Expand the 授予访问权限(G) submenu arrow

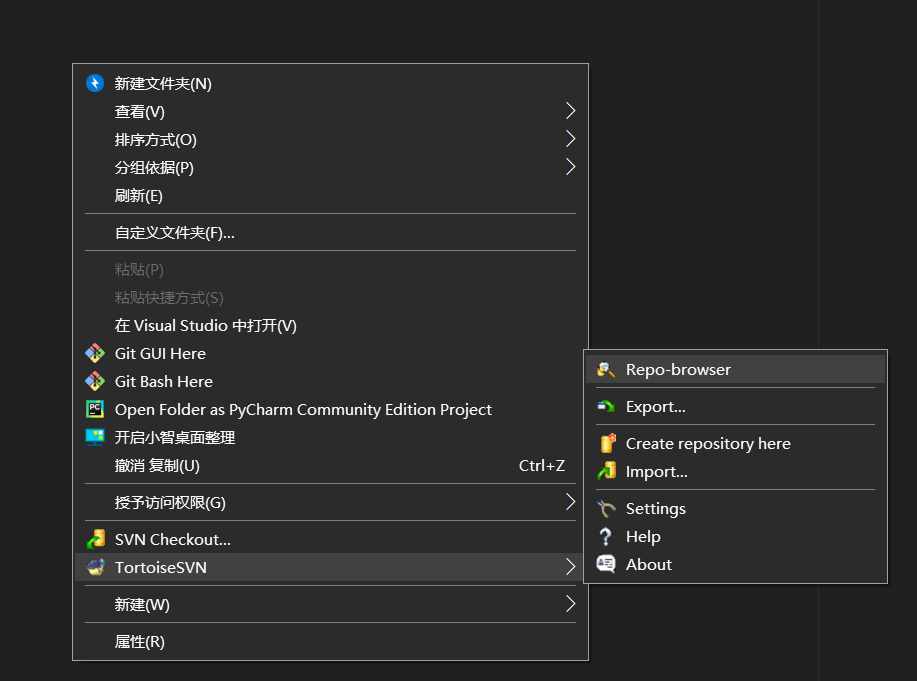point(570,502)
